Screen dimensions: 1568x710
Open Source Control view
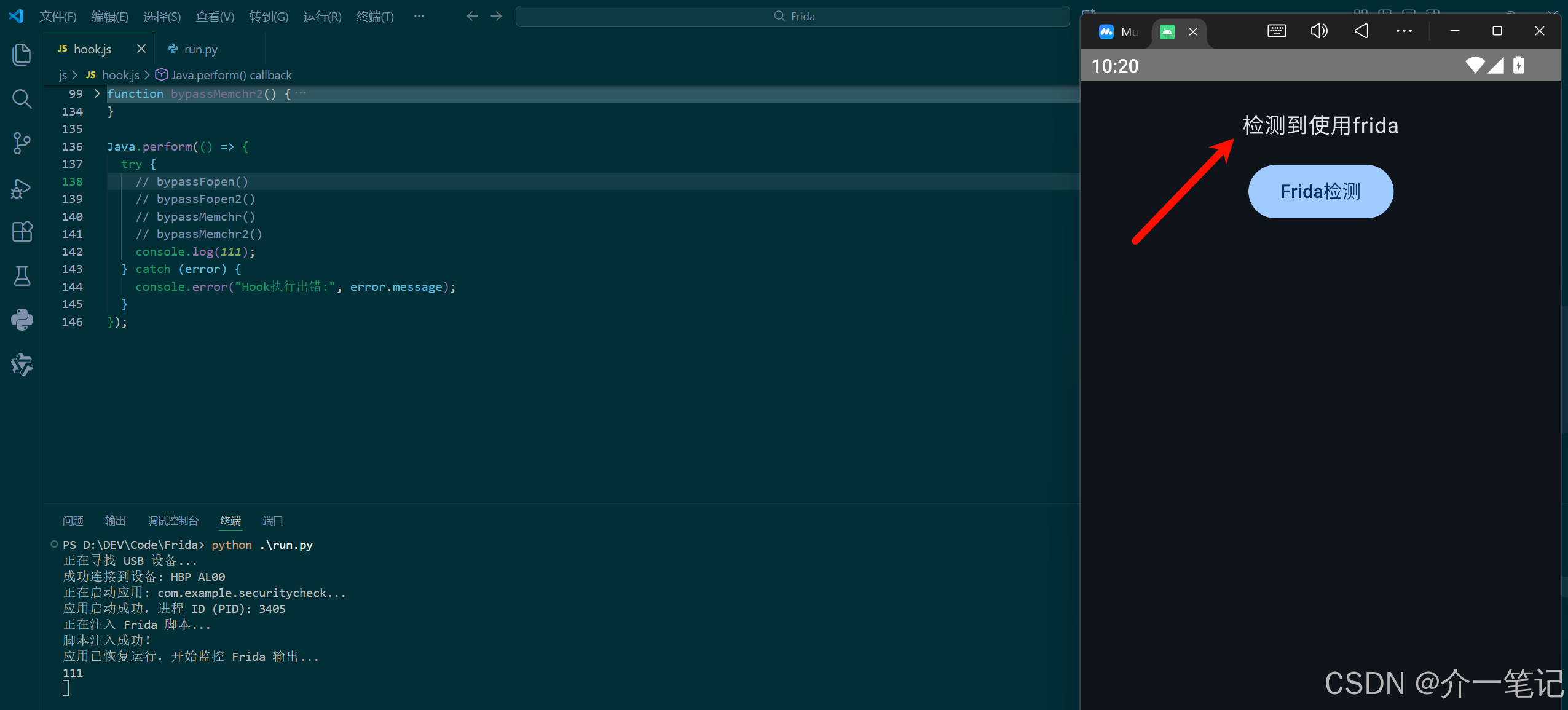22,143
